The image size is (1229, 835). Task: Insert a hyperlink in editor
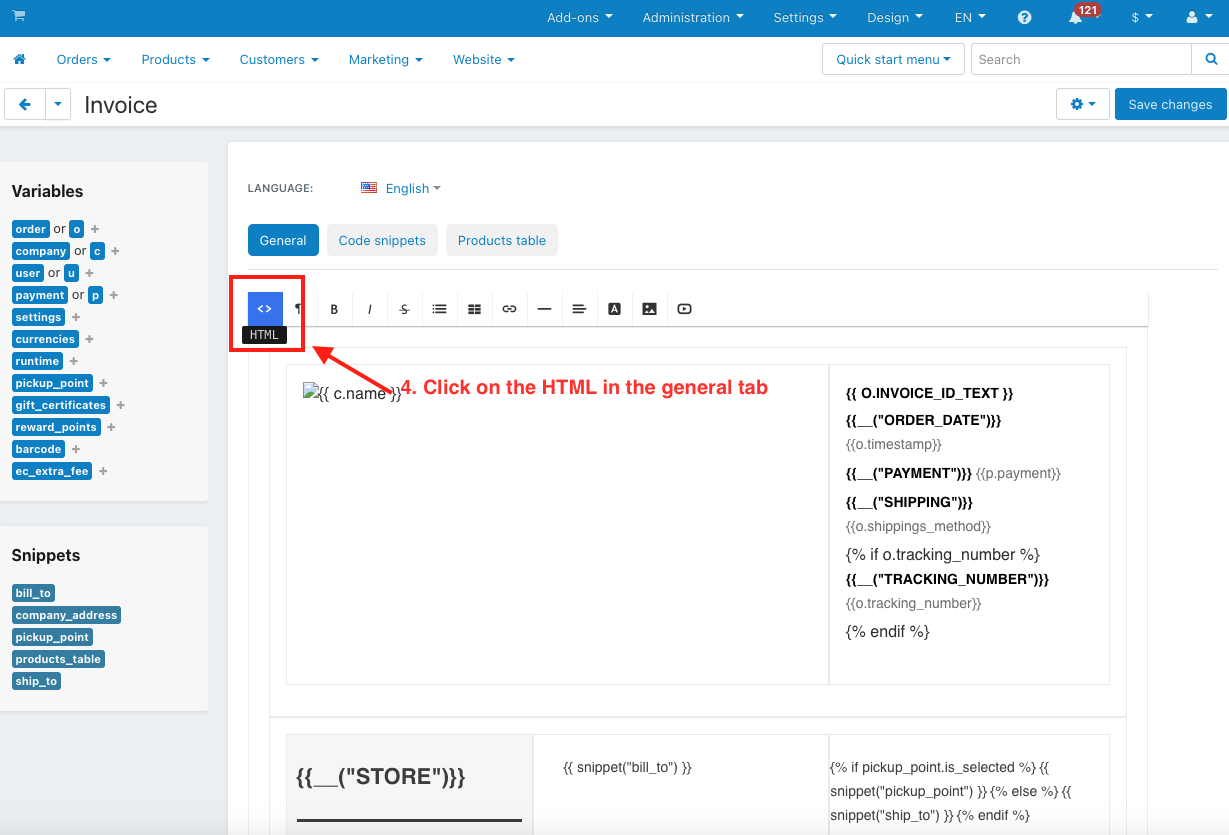click(509, 309)
